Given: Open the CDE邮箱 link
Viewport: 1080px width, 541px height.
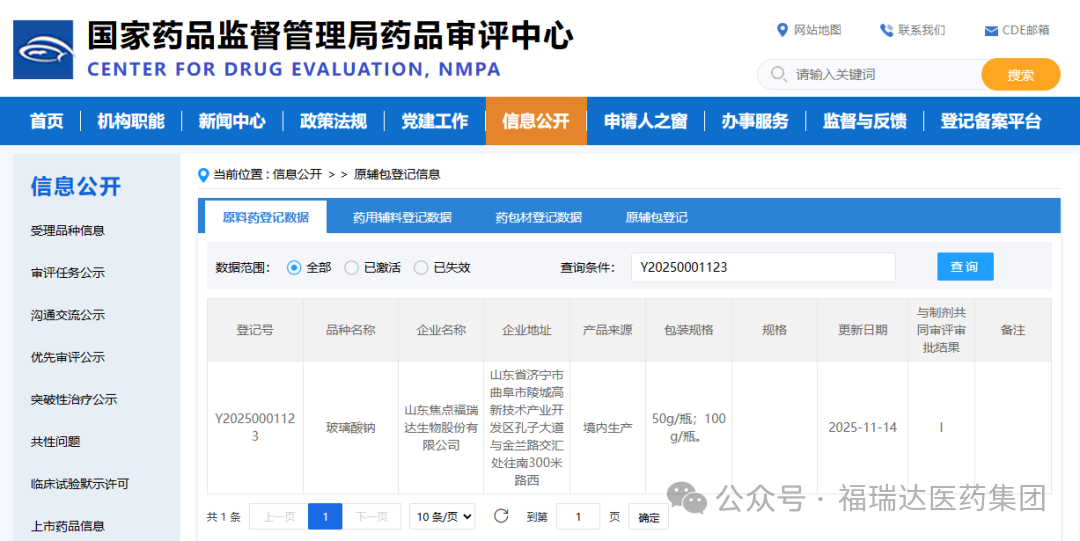Looking at the screenshot, I should 1026,30.
